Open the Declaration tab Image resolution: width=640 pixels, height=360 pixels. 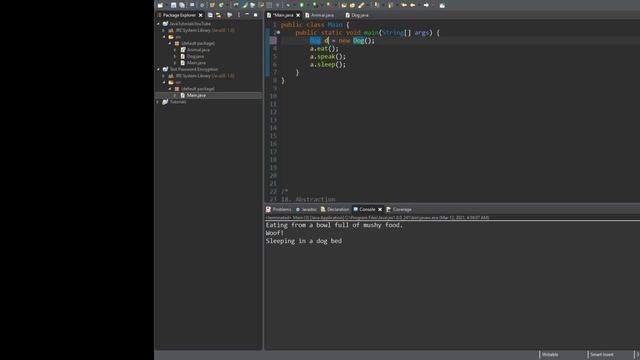335,209
